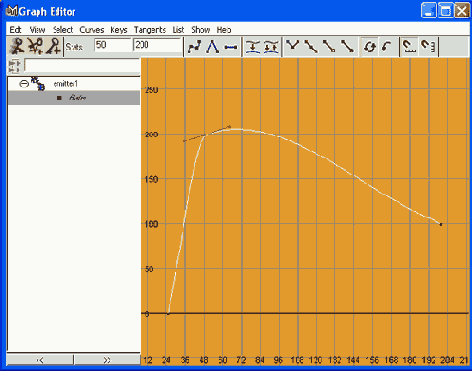Open the Tangents menu
This screenshot has height=371, width=472.
pos(150,30)
